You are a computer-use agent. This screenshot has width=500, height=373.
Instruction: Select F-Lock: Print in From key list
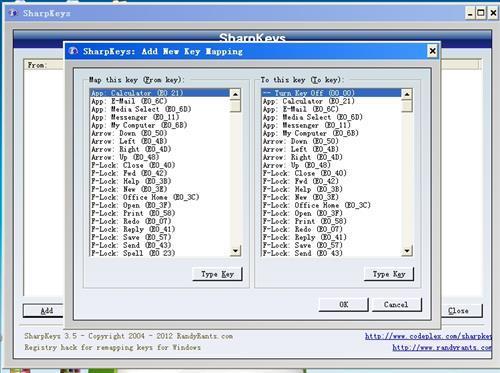pos(160,213)
